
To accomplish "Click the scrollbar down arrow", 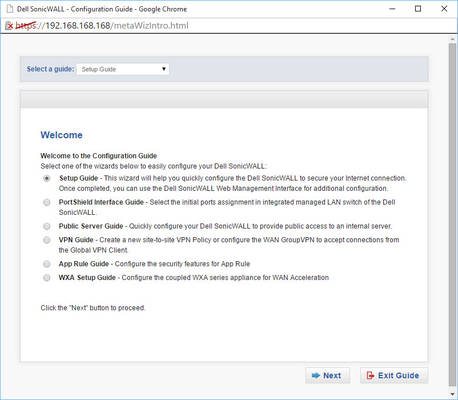I will click(x=452, y=394).
